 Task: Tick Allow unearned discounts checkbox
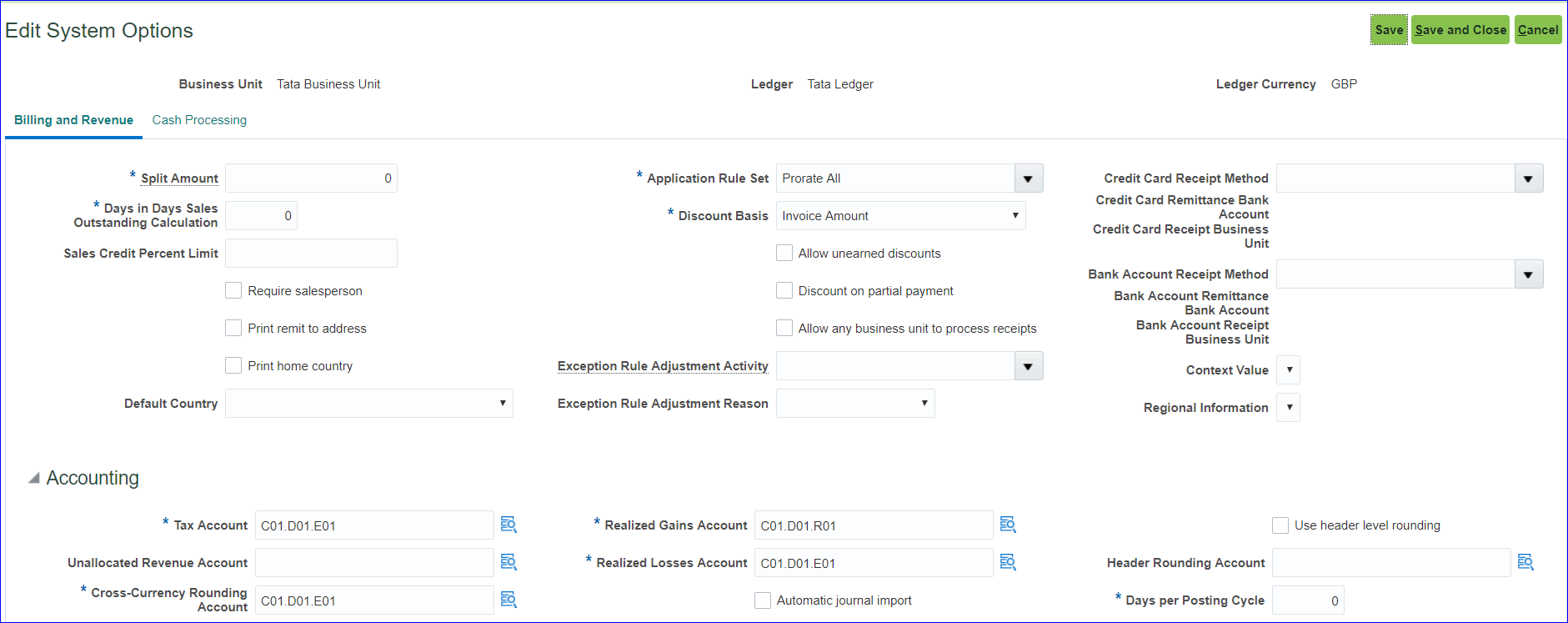784,253
